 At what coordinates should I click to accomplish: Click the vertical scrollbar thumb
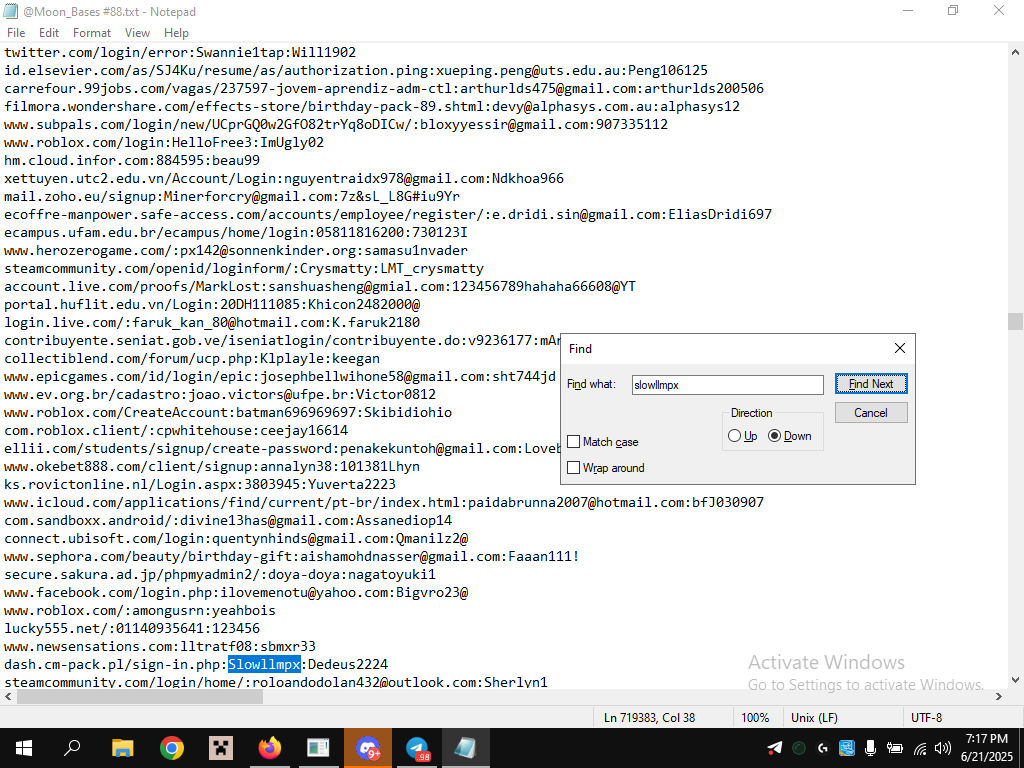coord(1015,321)
